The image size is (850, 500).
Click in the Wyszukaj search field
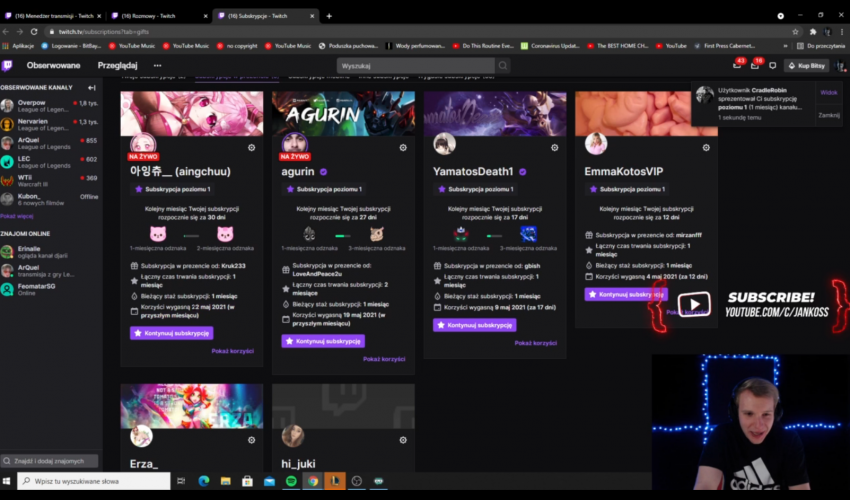pyautogui.click(x=416, y=66)
